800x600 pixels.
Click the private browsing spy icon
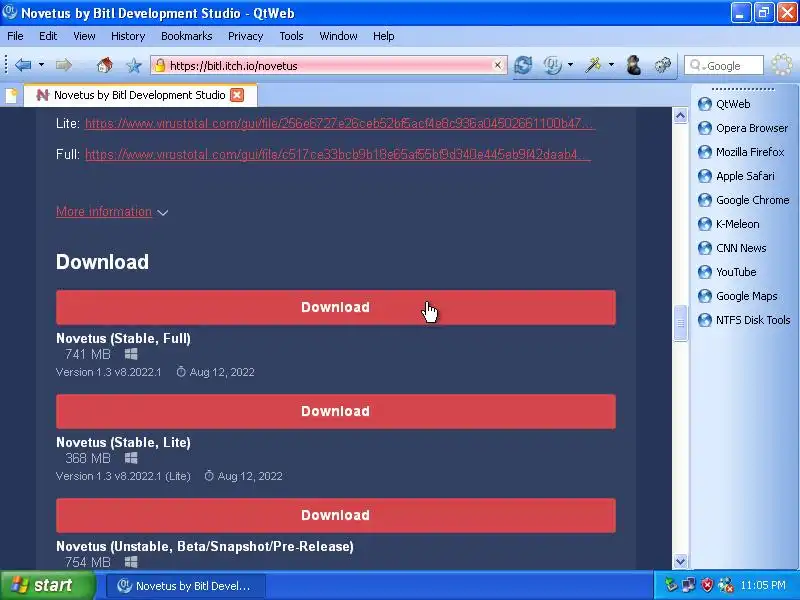pos(634,65)
